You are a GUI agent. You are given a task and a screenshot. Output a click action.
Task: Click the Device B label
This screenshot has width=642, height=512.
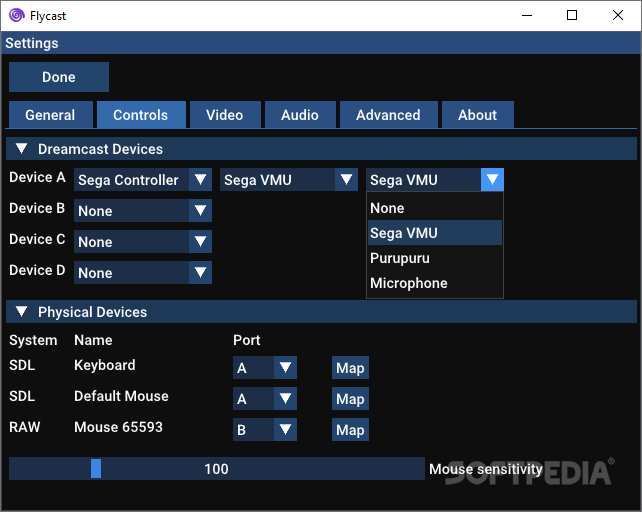tap(37, 208)
